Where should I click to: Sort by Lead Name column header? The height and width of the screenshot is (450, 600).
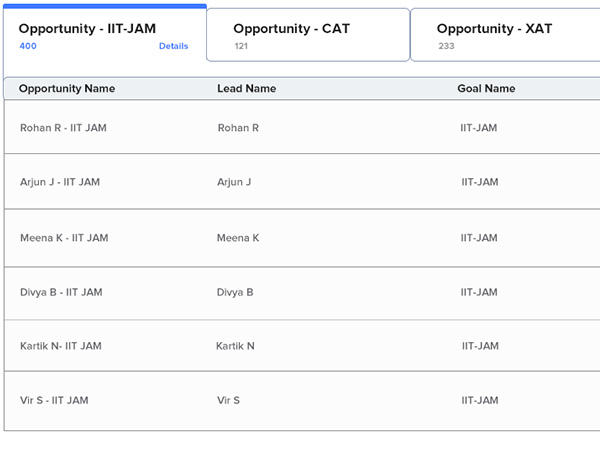(246, 88)
